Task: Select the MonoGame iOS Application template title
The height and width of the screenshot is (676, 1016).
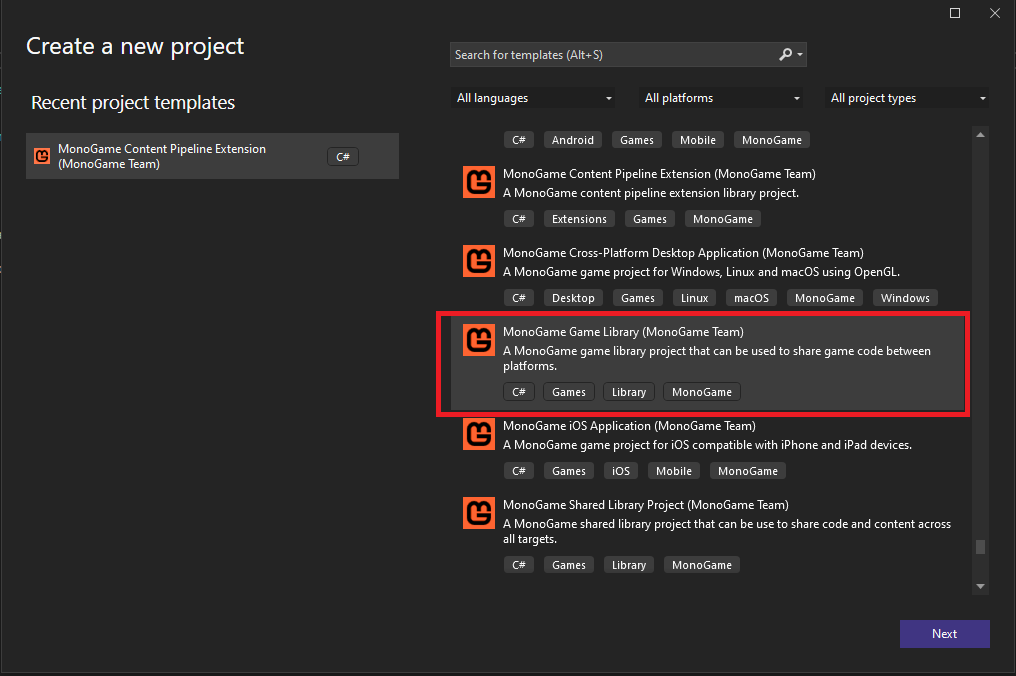Action: [x=629, y=426]
